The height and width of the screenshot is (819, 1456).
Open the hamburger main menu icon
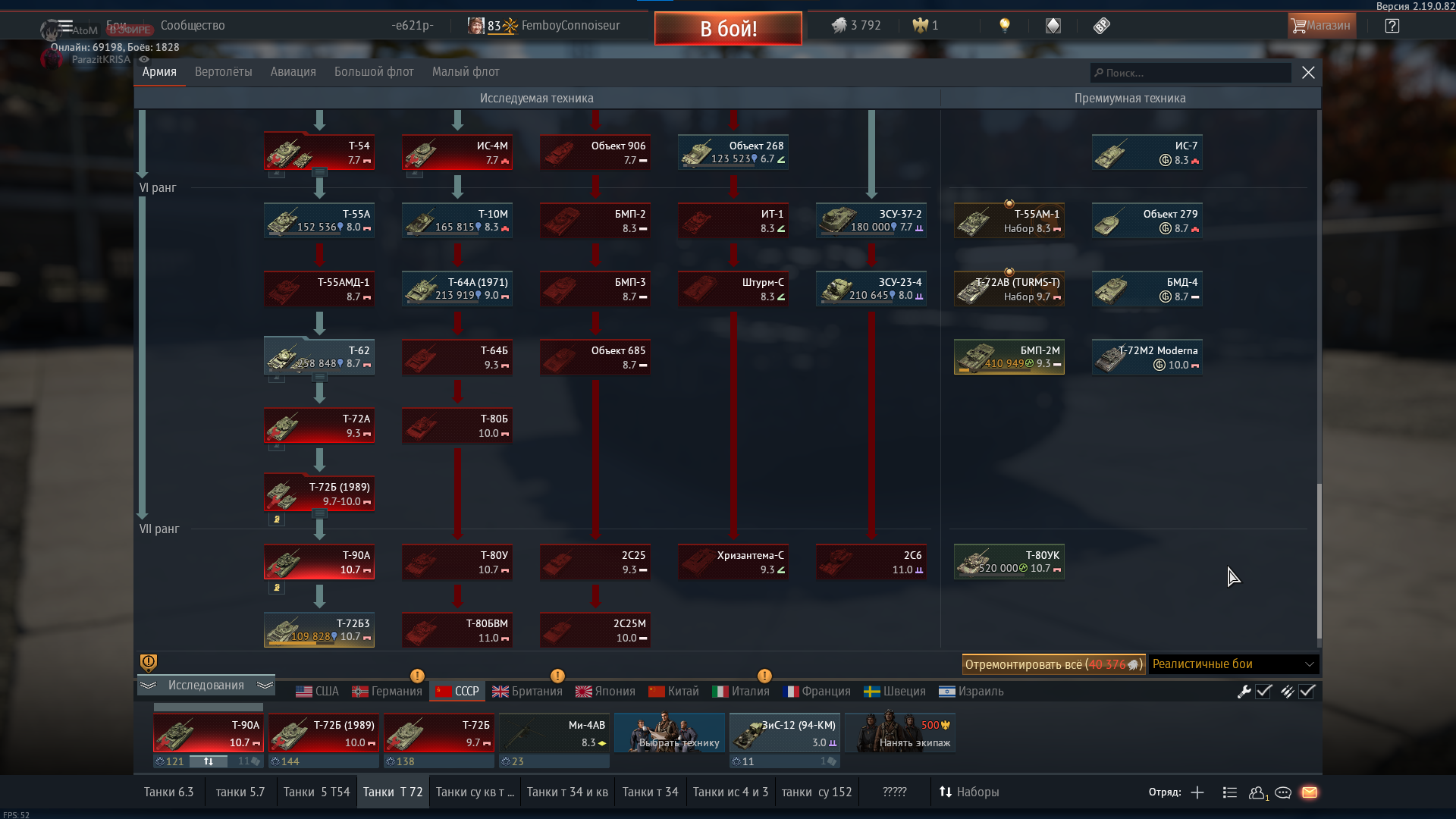65,26
